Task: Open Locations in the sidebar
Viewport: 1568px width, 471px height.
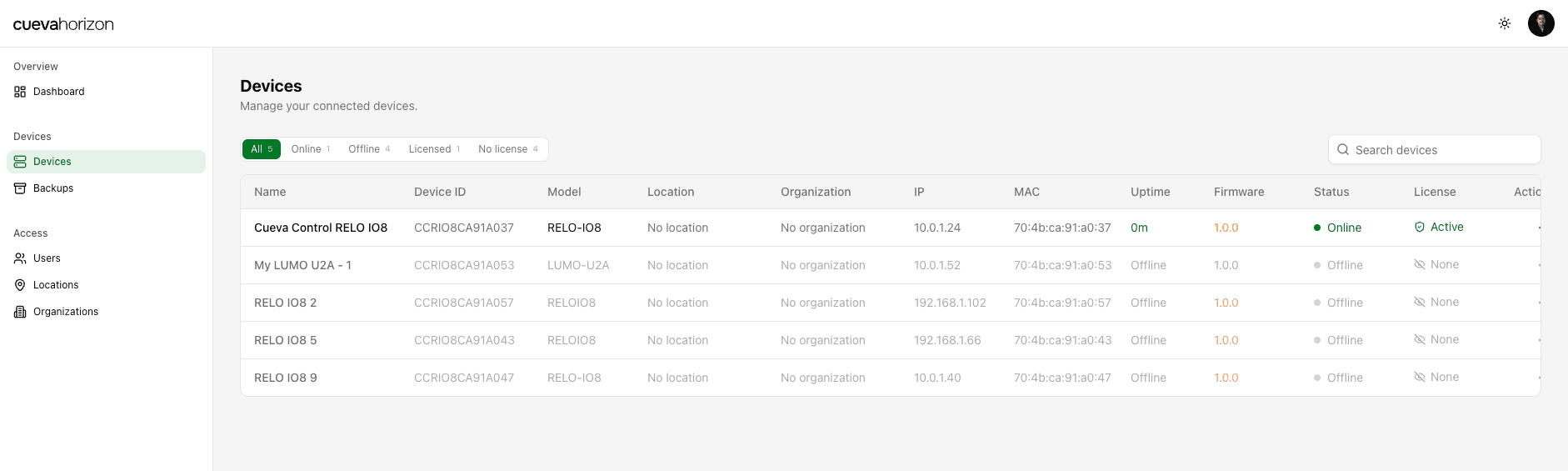Action: click(x=106, y=285)
